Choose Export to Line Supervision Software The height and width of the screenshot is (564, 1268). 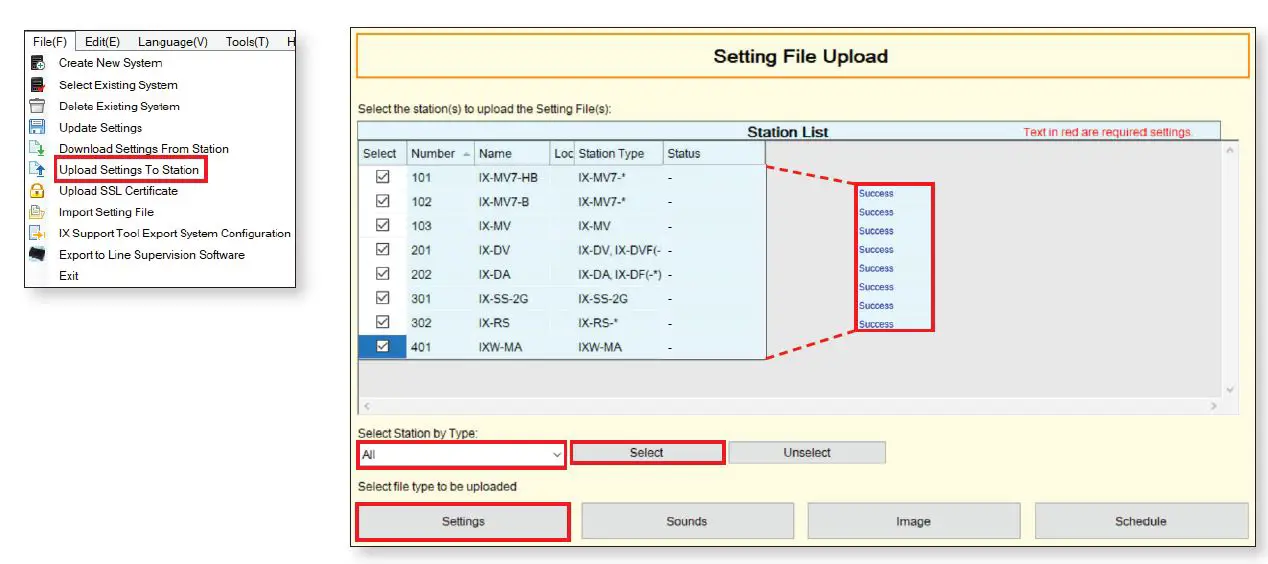tap(152, 254)
